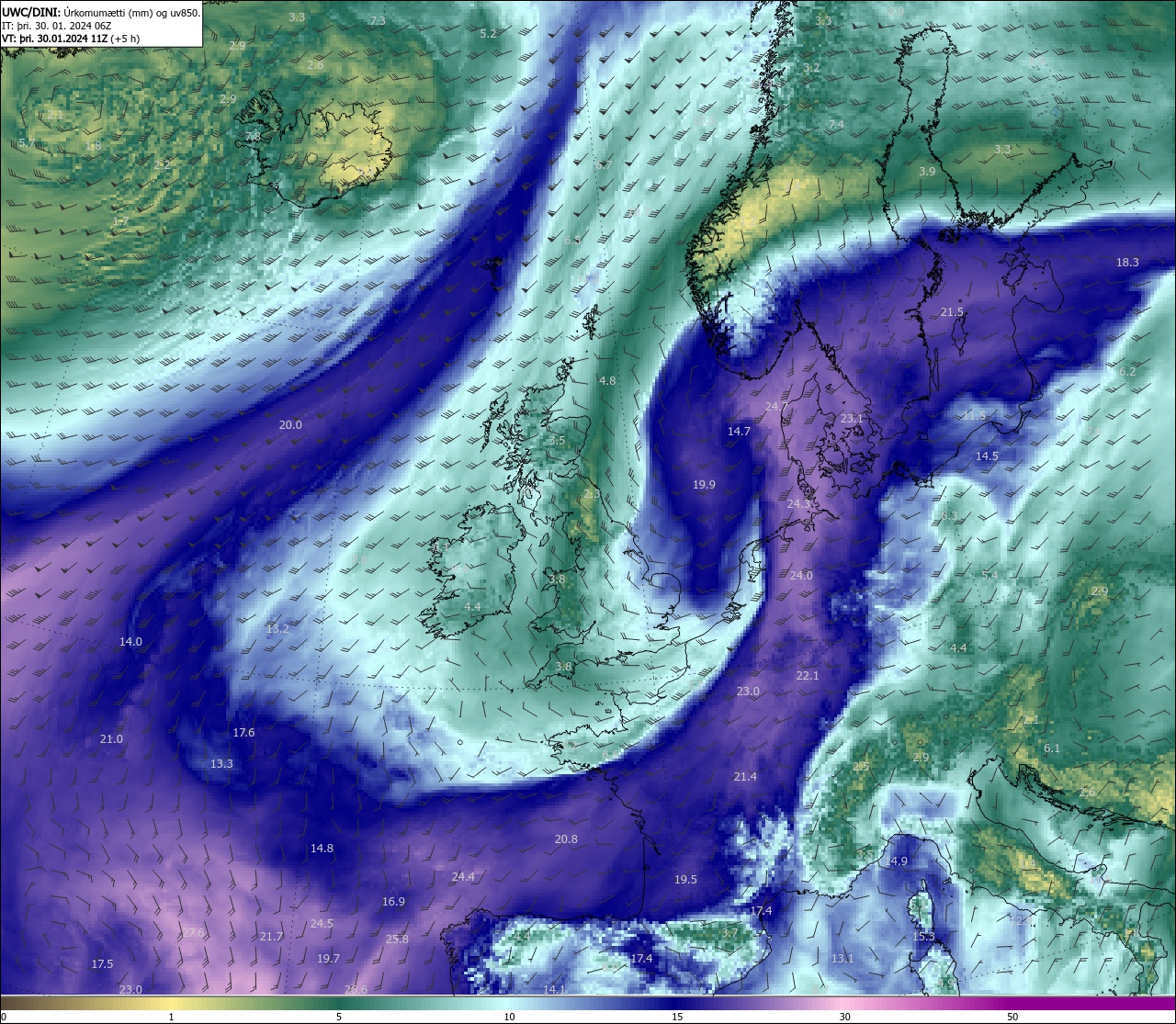
Task: Click the 6.2 map value
Action: click(x=1127, y=372)
